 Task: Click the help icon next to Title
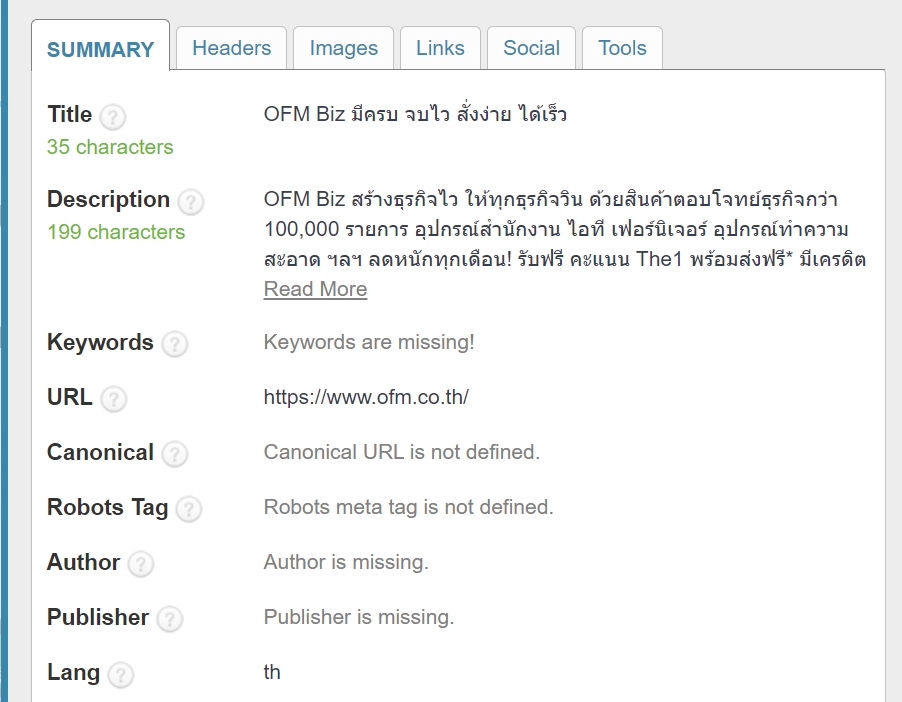click(113, 117)
